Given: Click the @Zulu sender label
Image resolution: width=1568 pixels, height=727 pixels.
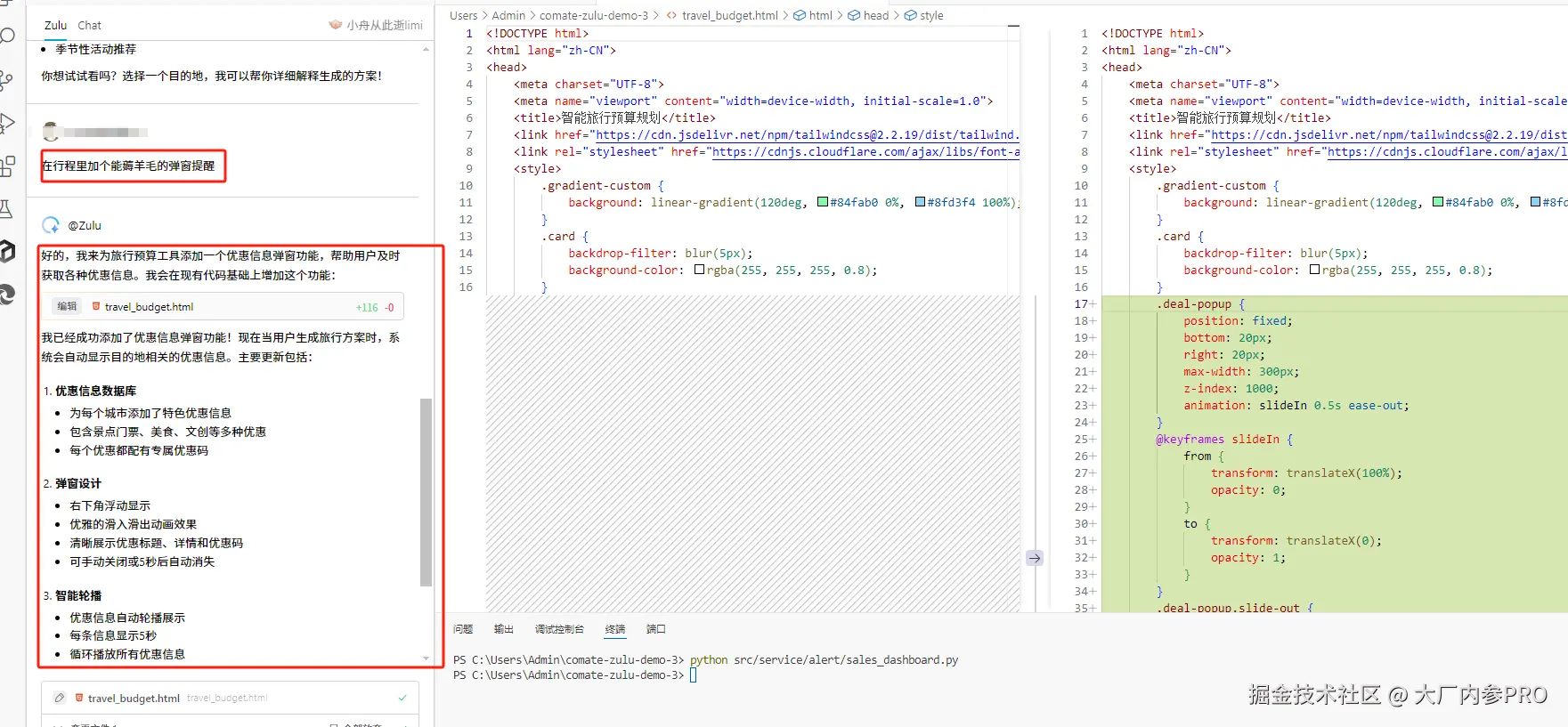Looking at the screenshot, I should 85,226.
